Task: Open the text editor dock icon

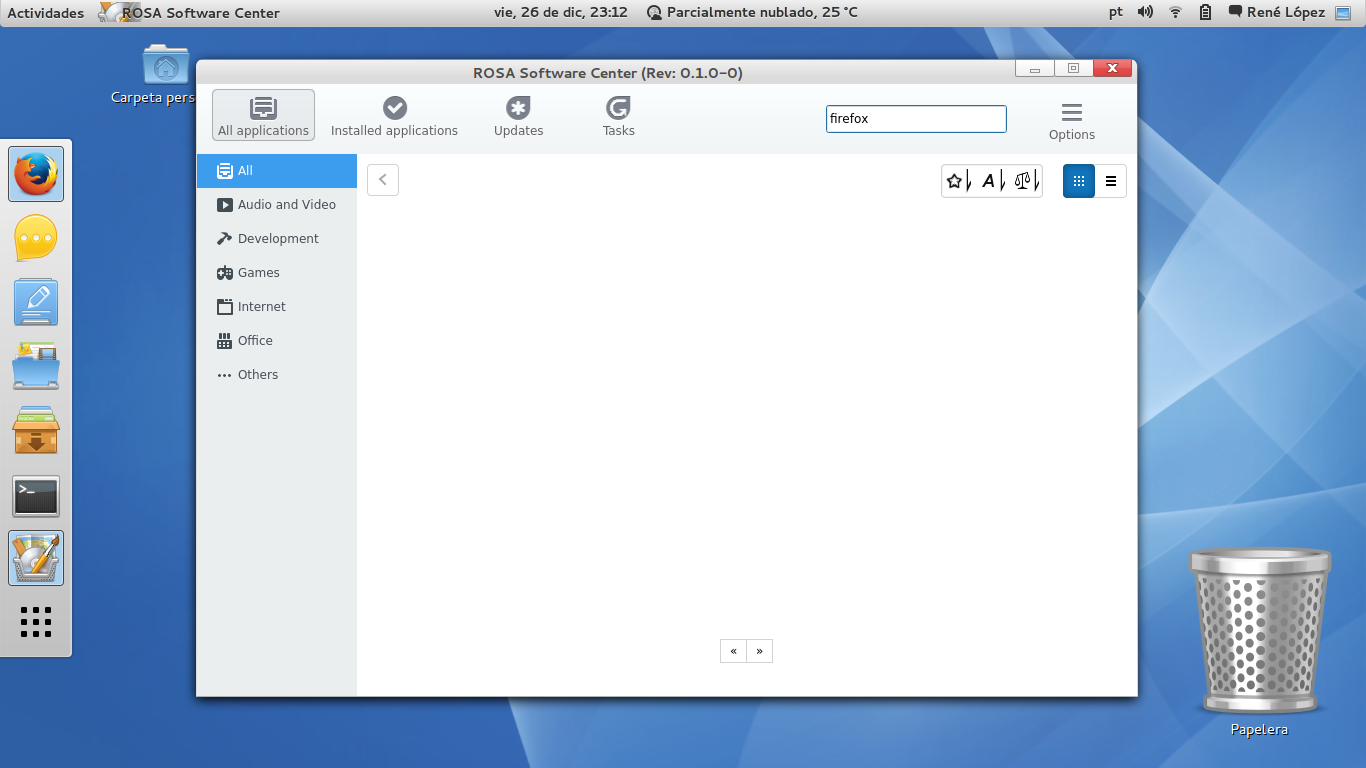Action: pyautogui.click(x=36, y=302)
